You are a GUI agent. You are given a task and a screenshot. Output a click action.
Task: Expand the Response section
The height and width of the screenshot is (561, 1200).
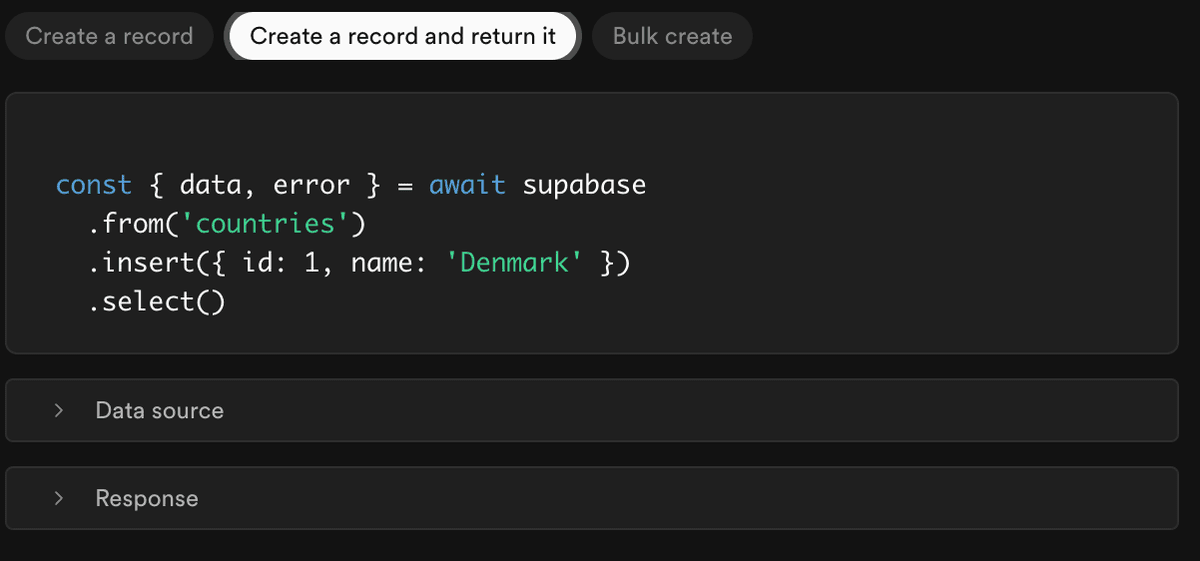(590, 498)
